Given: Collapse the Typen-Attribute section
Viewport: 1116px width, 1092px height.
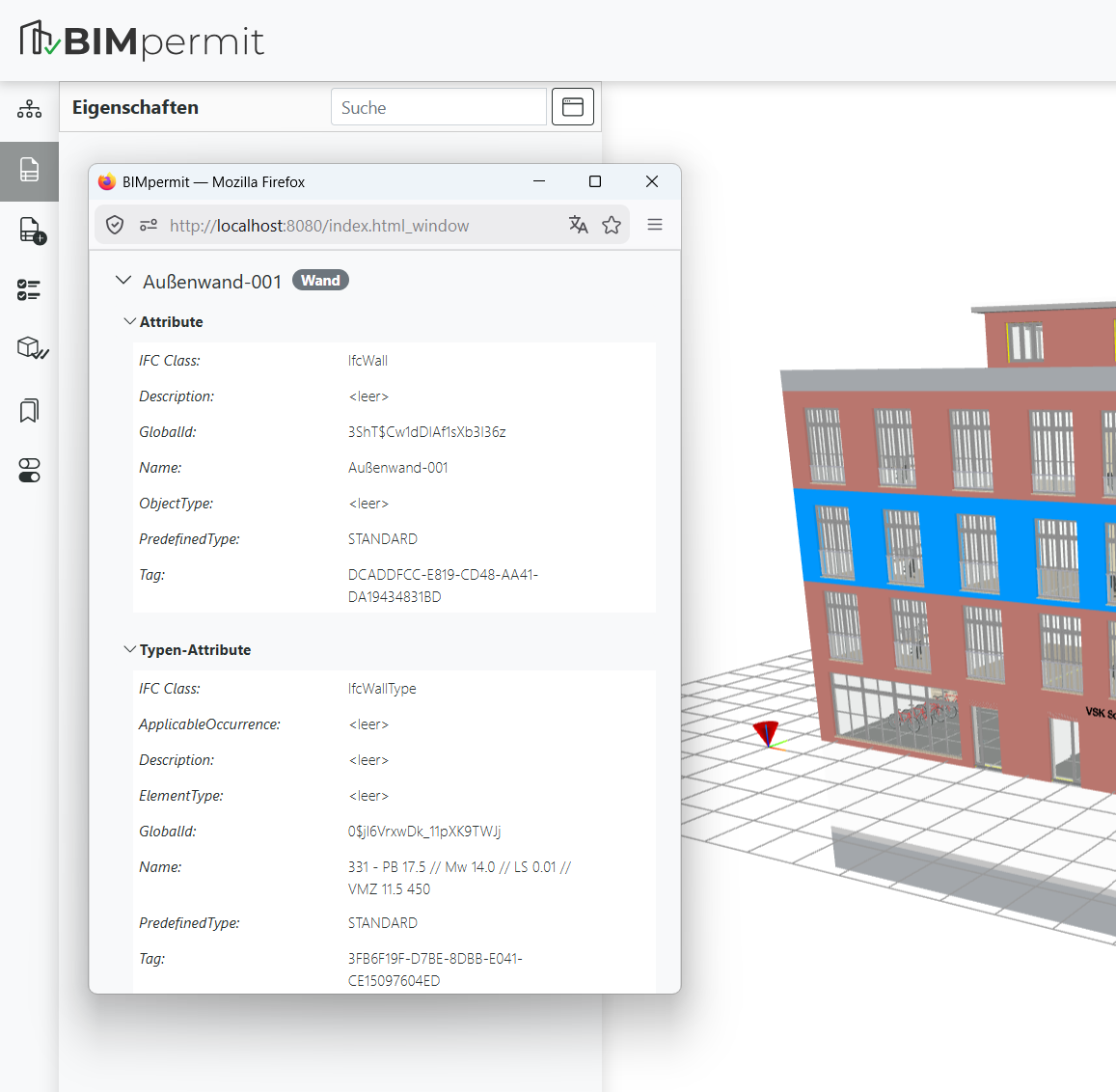Looking at the screenshot, I should point(129,649).
